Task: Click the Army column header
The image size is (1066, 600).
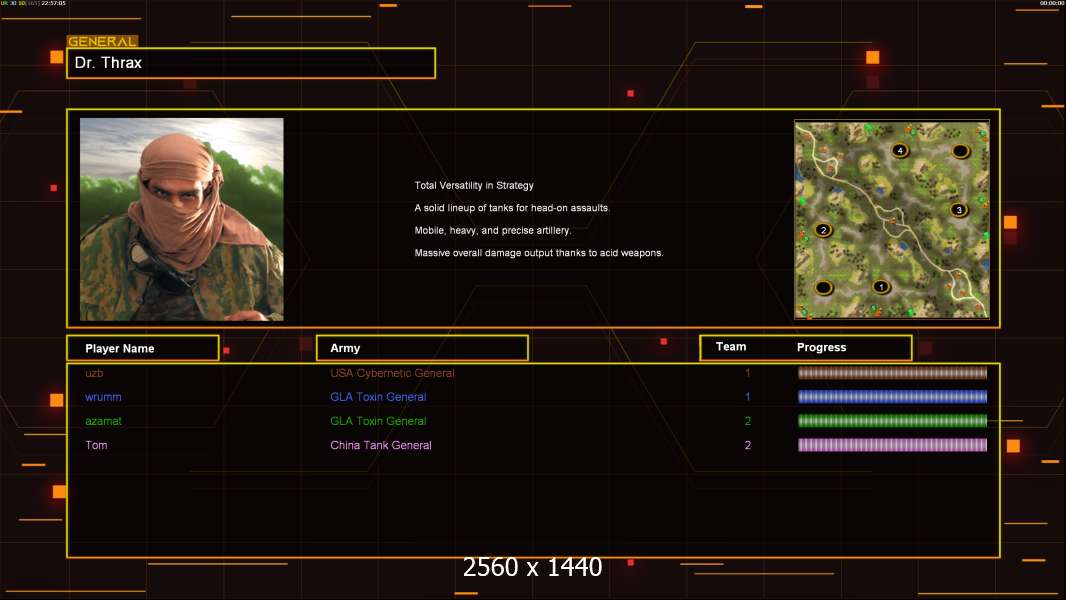Action: 422,348
